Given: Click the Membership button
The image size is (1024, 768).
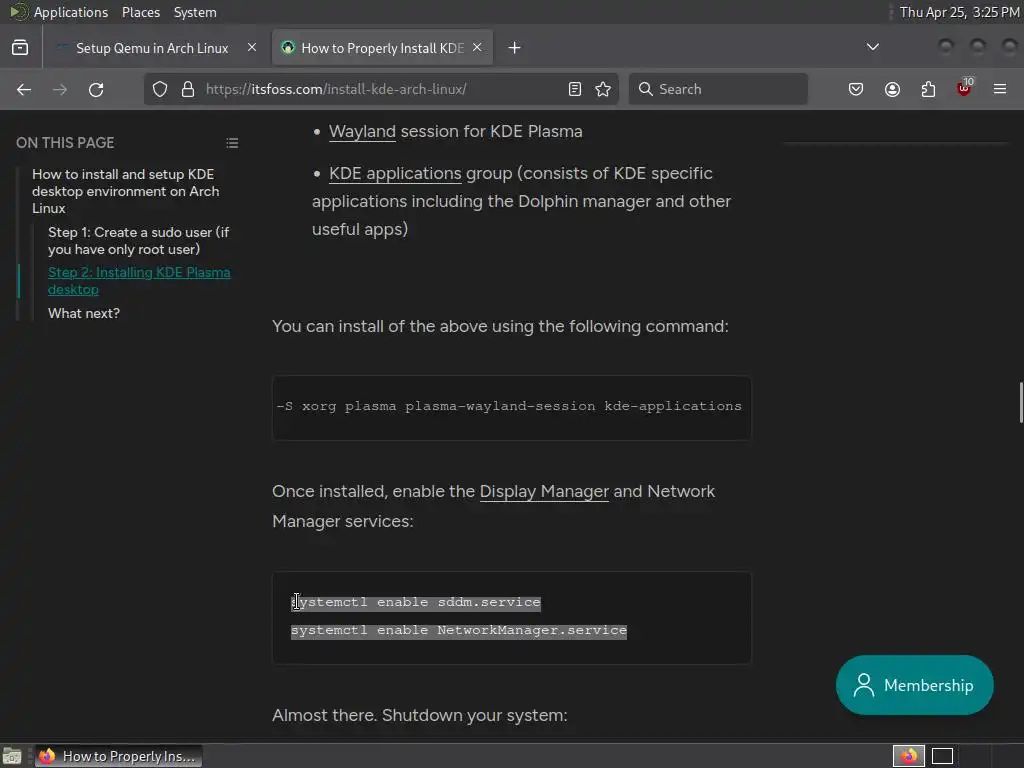Looking at the screenshot, I should [914, 685].
